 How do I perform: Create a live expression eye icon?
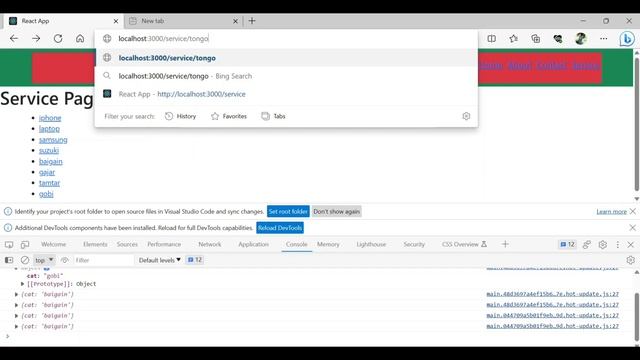click(64, 260)
